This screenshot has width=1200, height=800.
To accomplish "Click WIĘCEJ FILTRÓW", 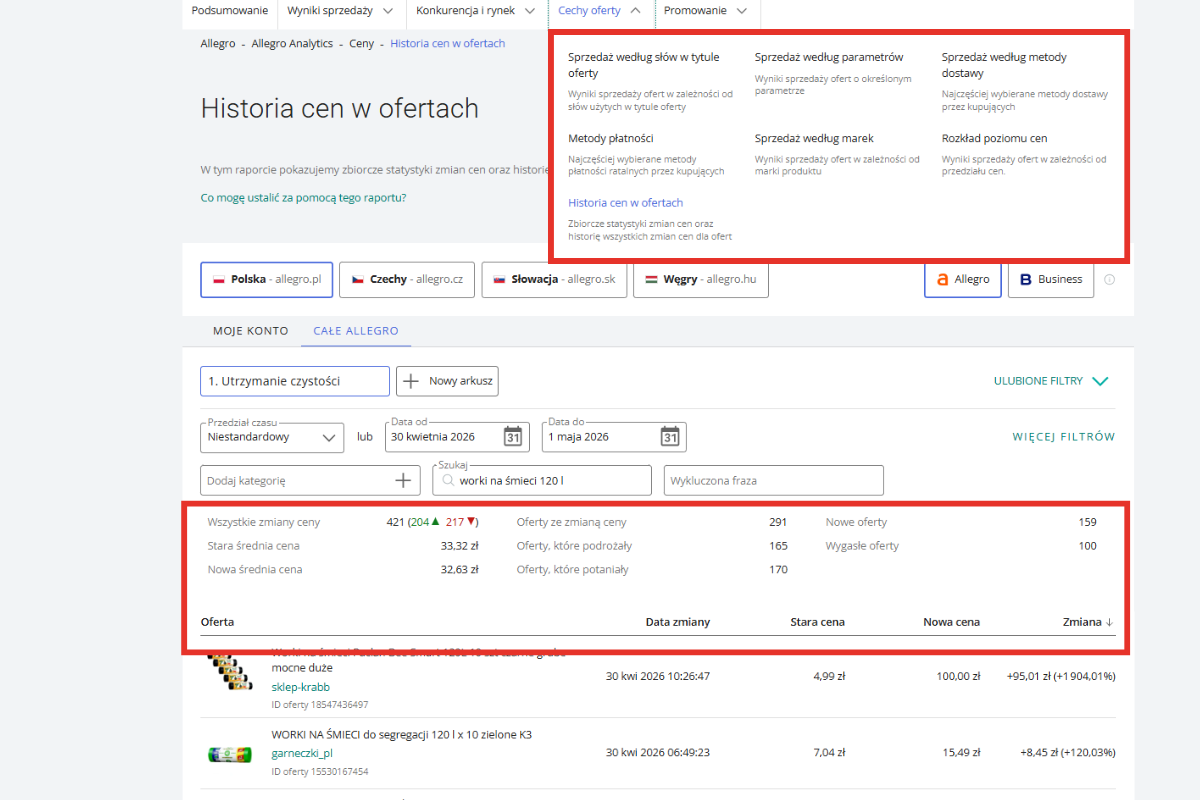I will [1063, 437].
